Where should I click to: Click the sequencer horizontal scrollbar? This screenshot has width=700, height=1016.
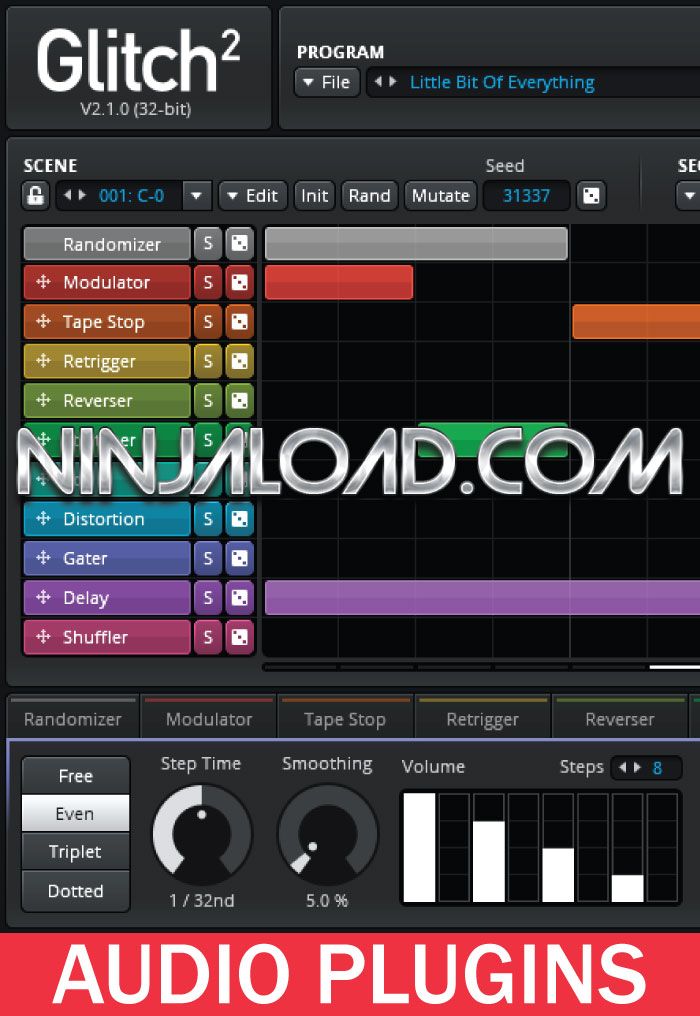coord(481,667)
